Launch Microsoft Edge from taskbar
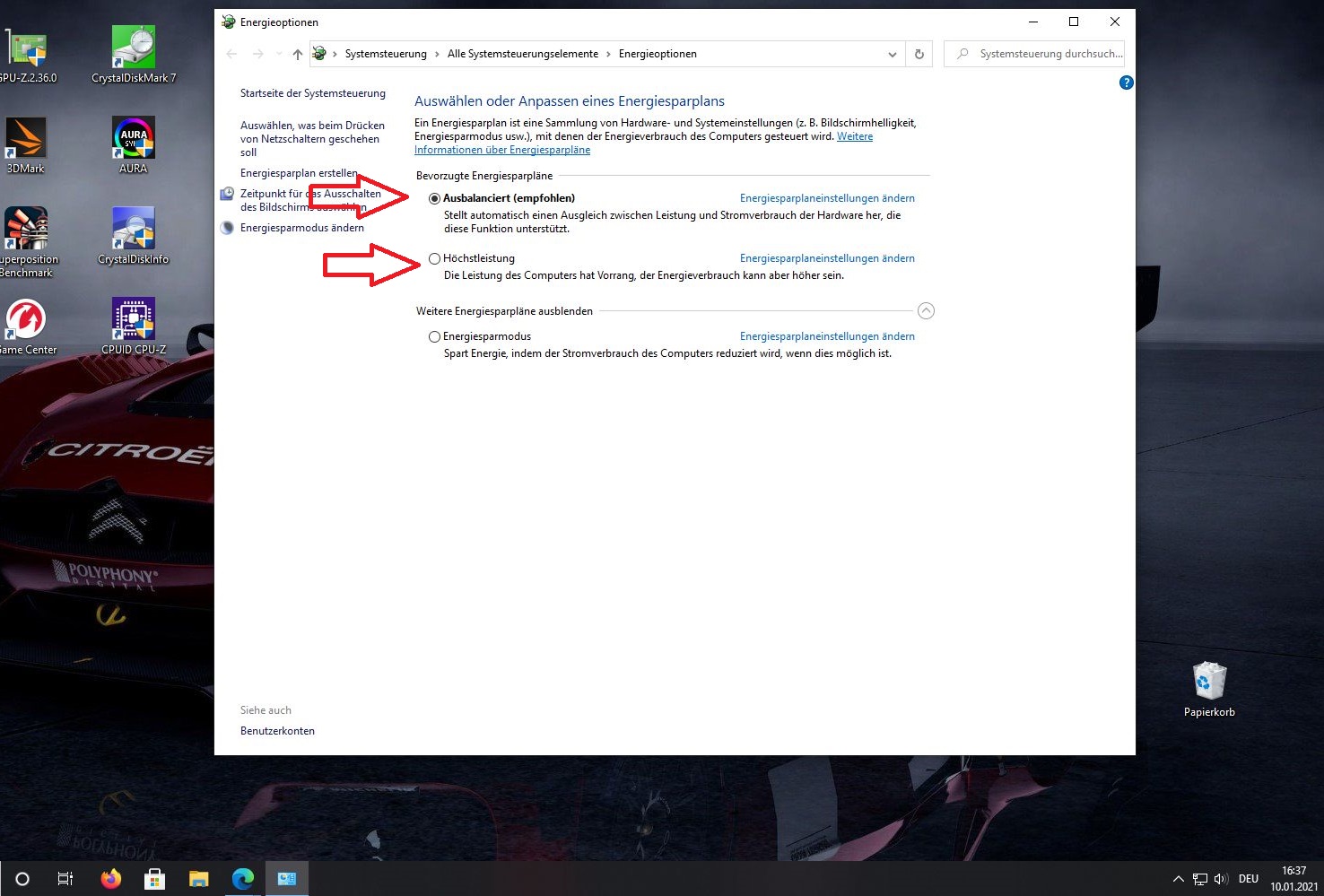Screen dimensions: 1324x896 coord(242,879)
